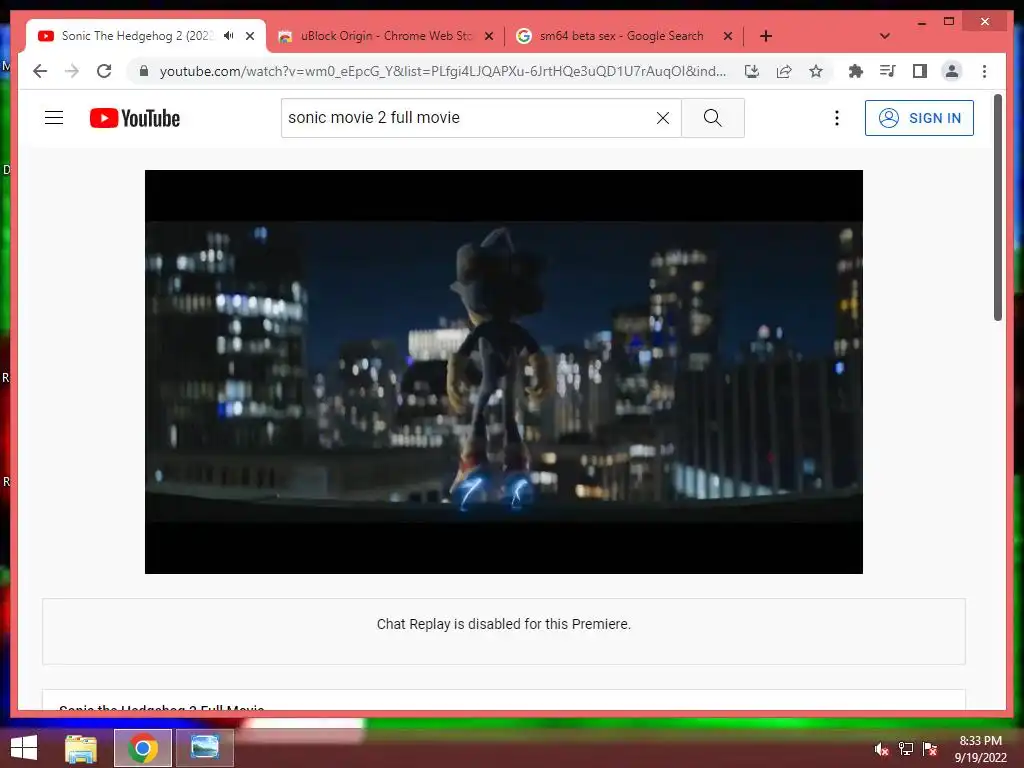
Task: Expand the tab search dropdown arrow
Action: [x=885, y=36]
